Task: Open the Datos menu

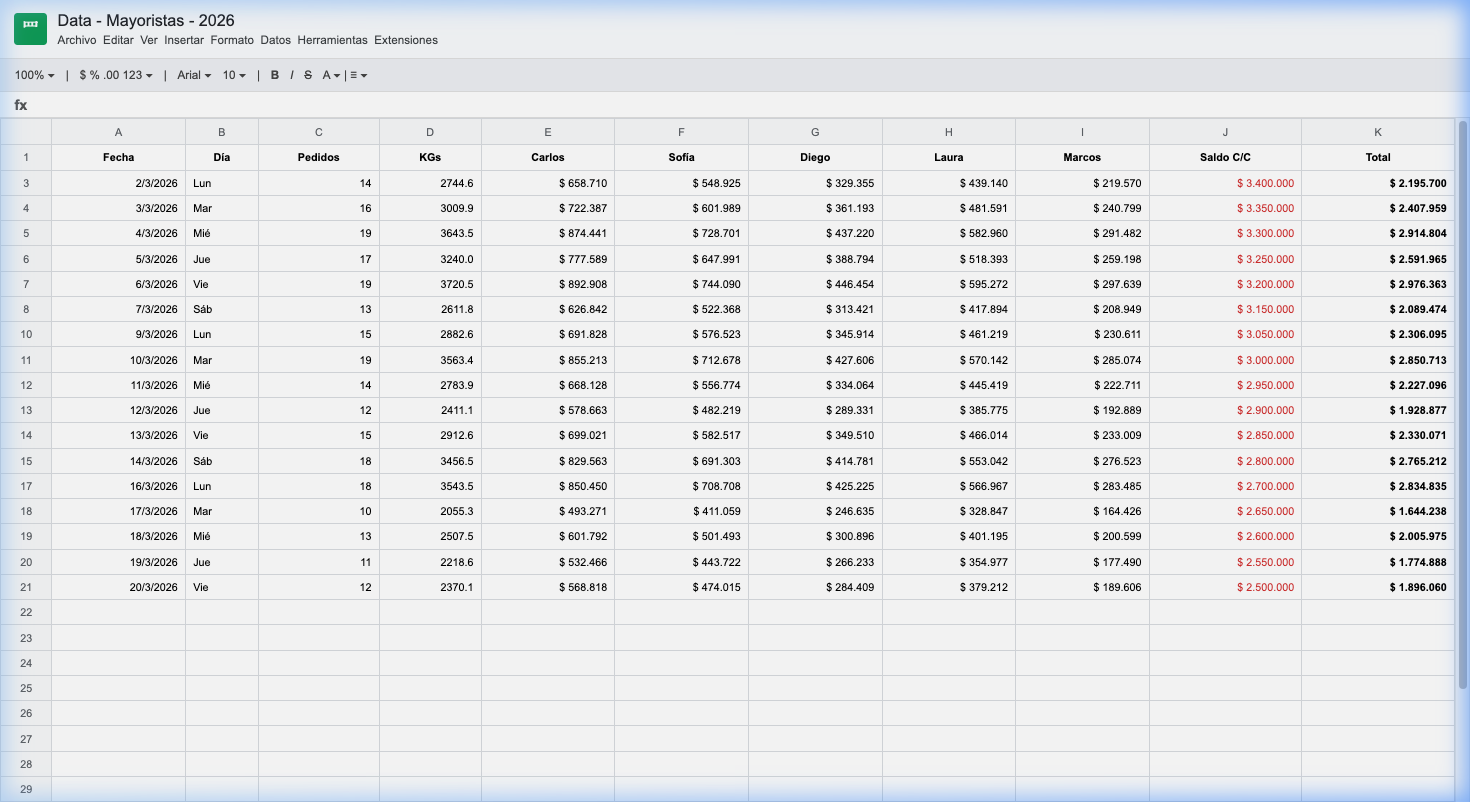Action: tap(276, 40)
